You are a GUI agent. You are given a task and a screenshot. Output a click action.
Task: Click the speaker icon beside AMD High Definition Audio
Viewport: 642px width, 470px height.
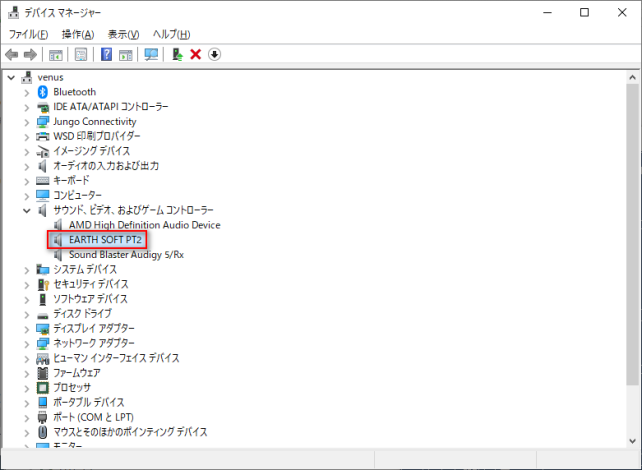(59, 225)
